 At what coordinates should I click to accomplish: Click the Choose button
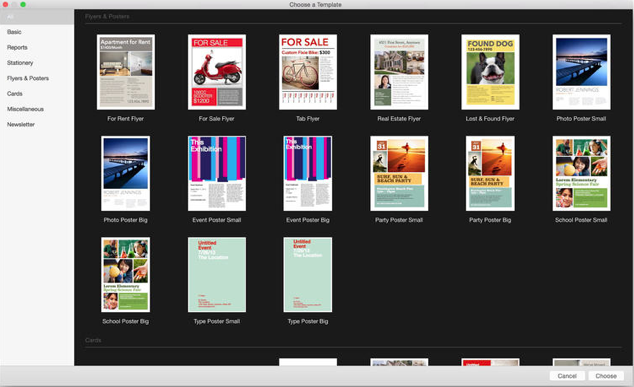(x=606, y=376)
